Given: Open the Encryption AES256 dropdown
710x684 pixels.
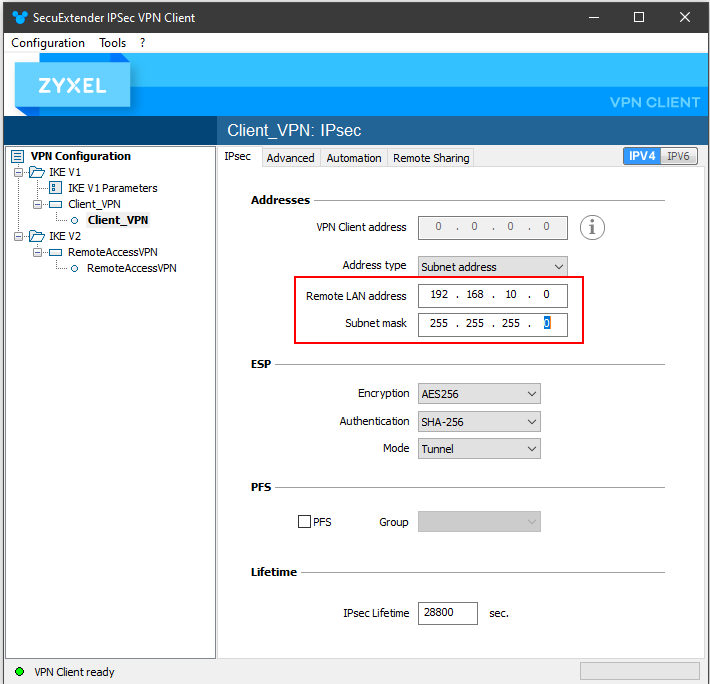Looking at the screenshot, I should 479,394.
